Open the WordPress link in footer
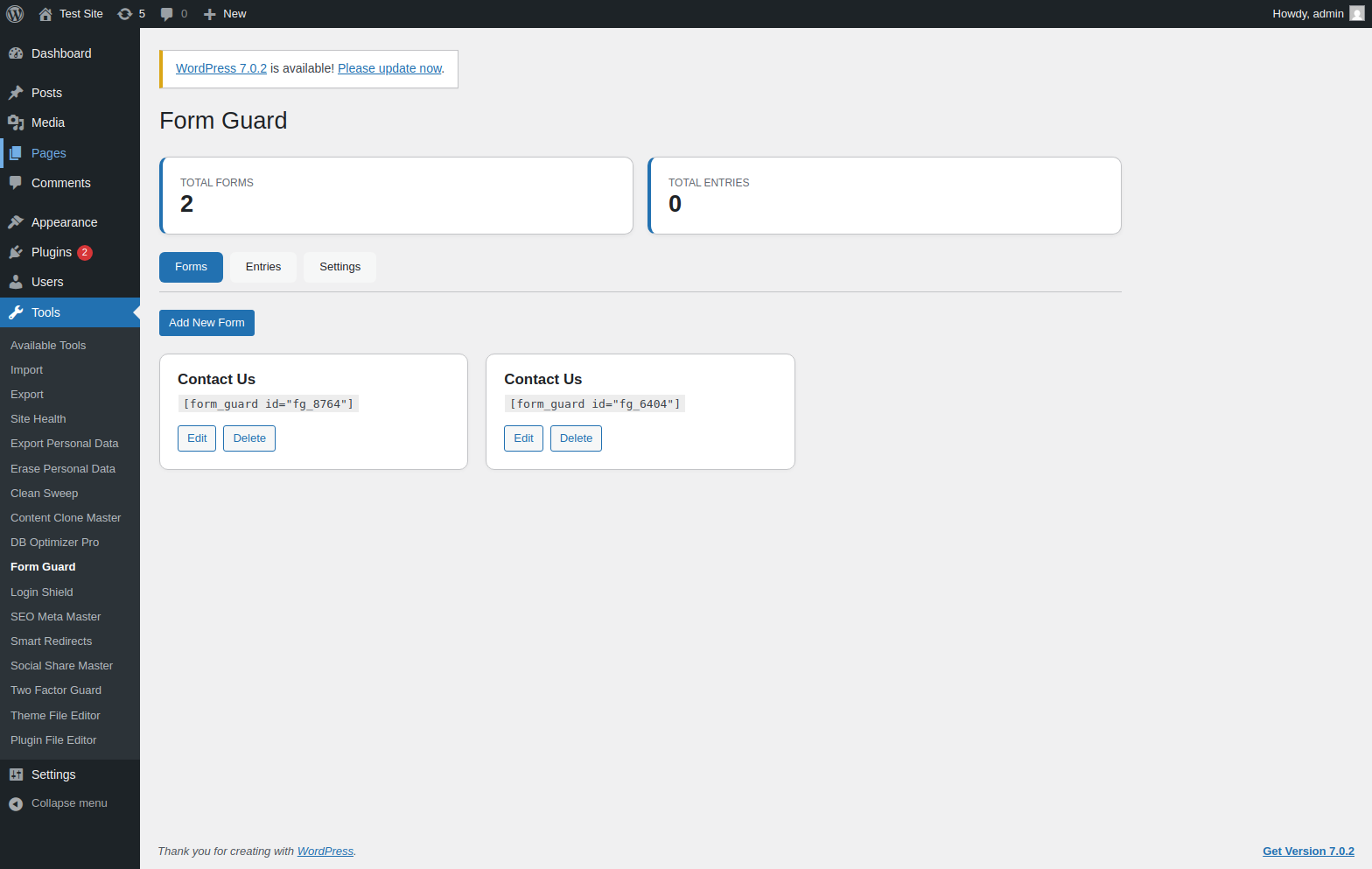 (x=325, y=851)
